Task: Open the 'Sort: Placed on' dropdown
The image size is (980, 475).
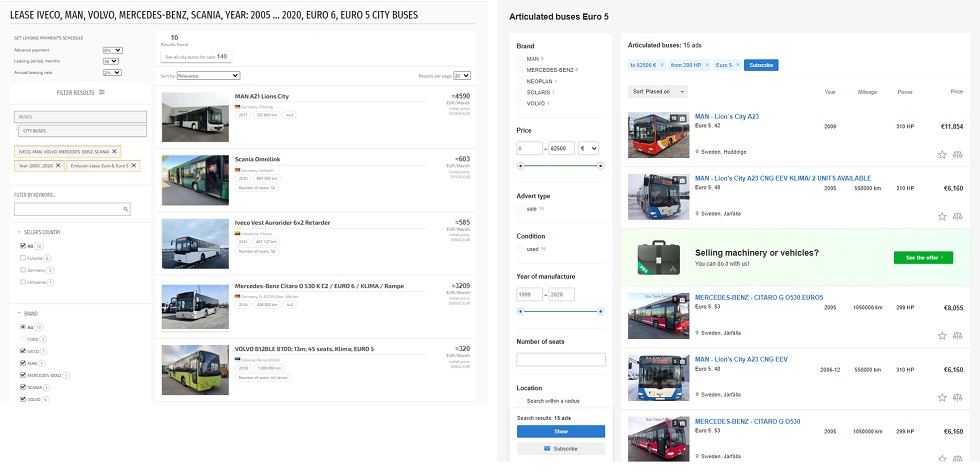Action: pos(658,91)
